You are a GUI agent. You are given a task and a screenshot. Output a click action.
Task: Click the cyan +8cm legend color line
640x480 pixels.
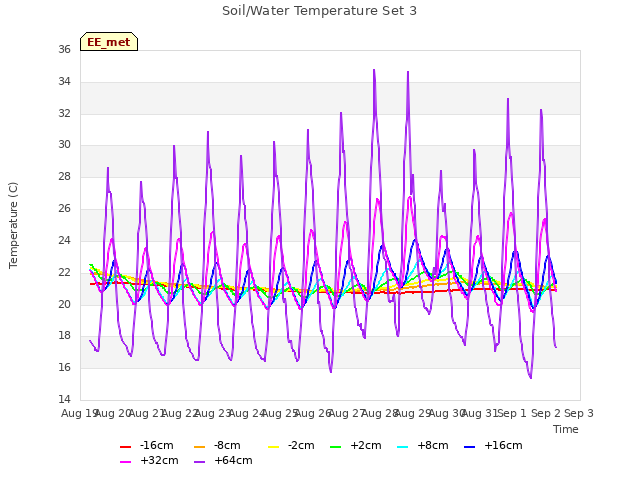(402, 447)
